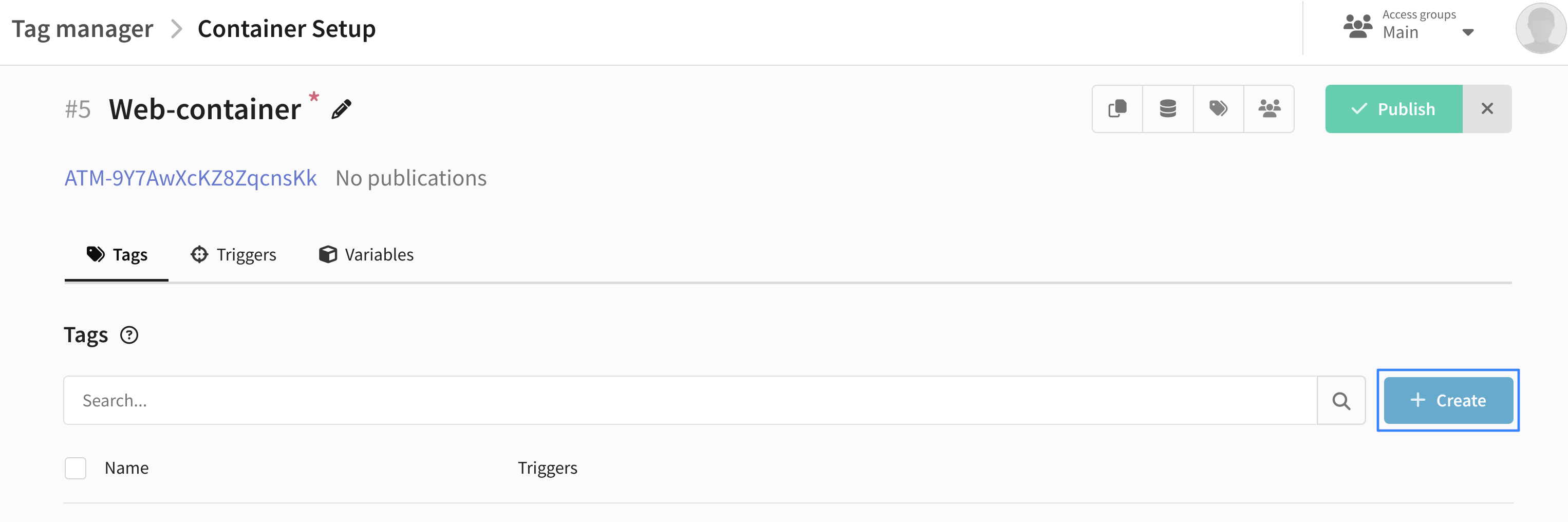Click the Access groups dropdown arrow
1568x522 pixels.
tap(1468, 33)
